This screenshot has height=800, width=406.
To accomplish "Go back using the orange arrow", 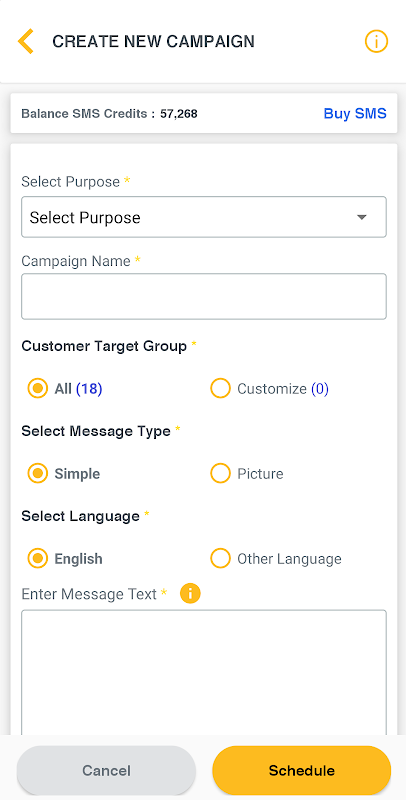I will point(26,41).
